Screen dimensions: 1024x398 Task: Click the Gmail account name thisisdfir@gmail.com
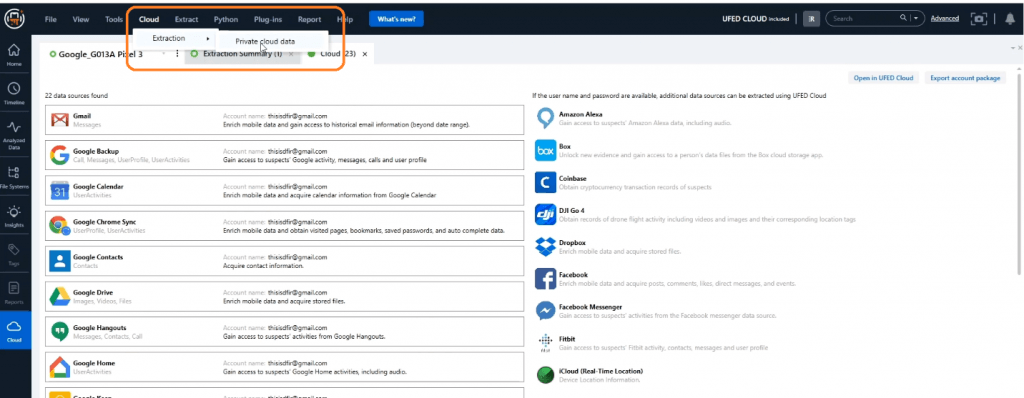click(x=297, y=116)
